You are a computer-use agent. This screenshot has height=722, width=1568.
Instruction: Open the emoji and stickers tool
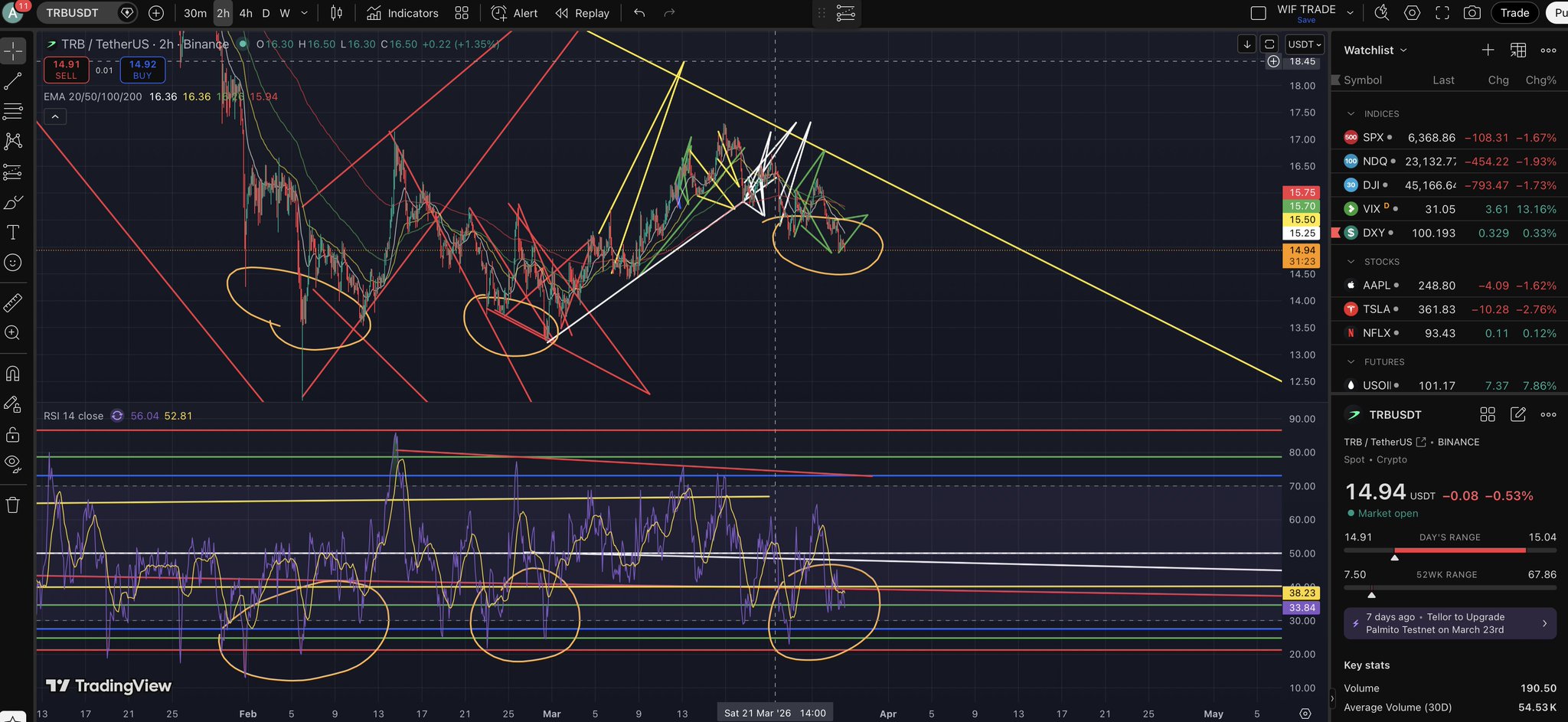[13, 263]
